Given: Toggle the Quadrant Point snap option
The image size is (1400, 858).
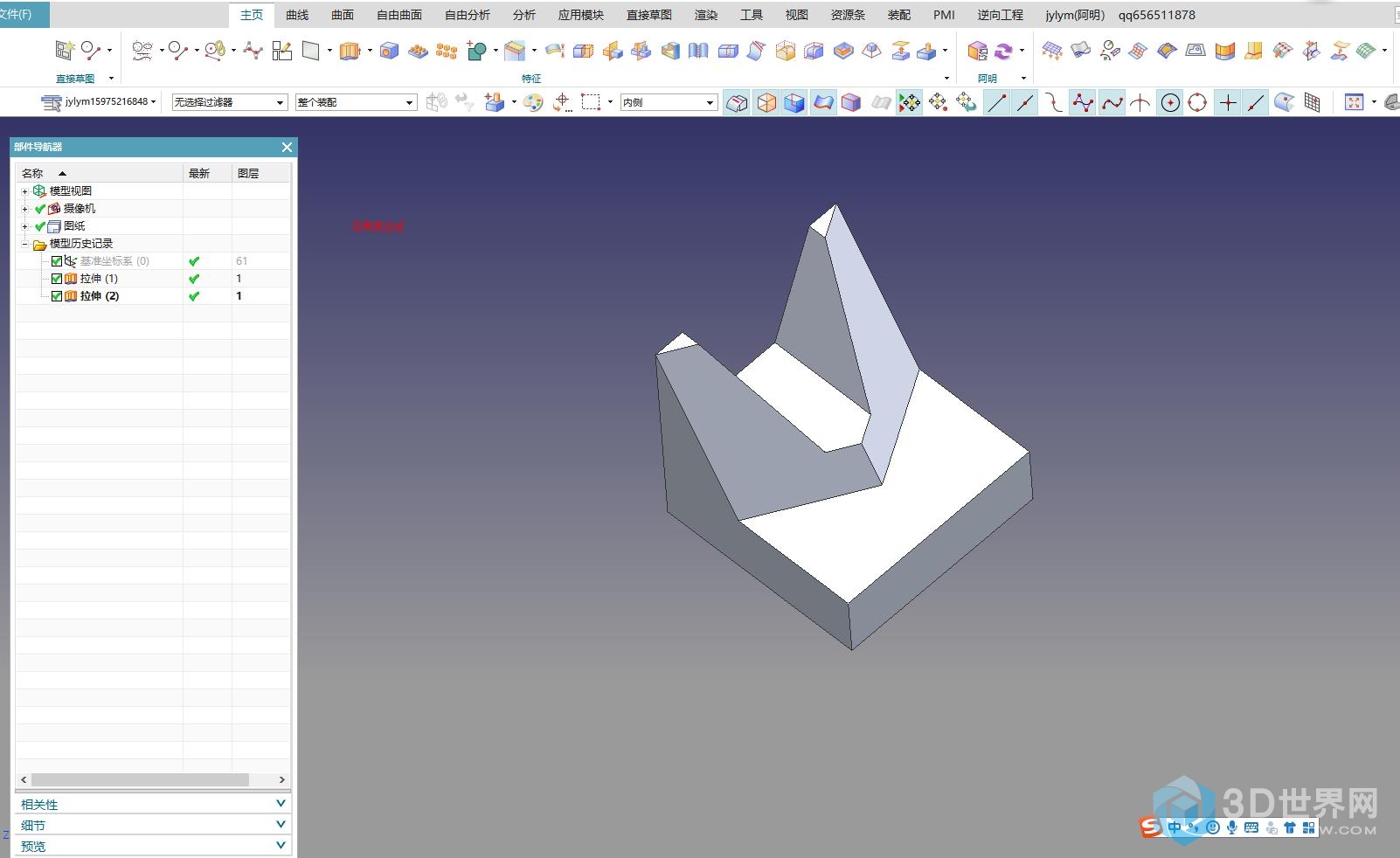Looking at the screenshot, I should tap(1198, 102).
